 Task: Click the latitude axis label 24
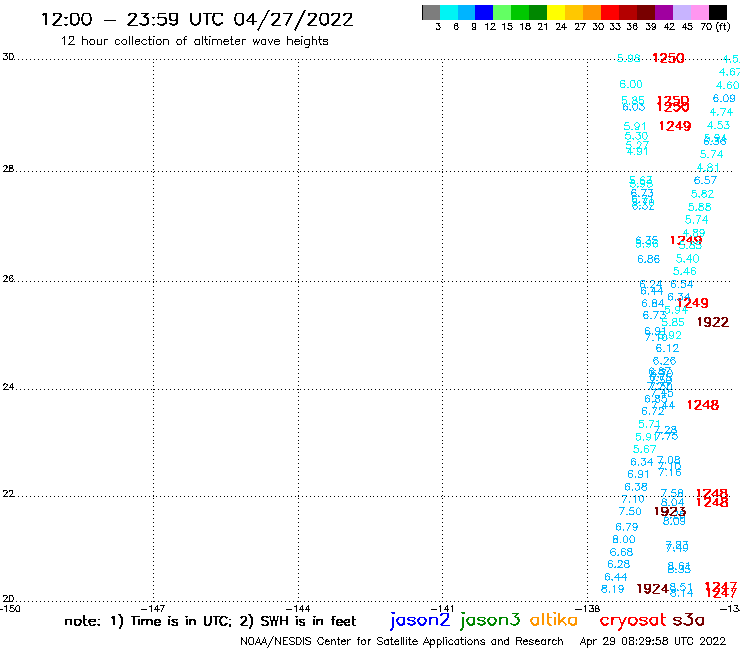(x=8, y=387)
